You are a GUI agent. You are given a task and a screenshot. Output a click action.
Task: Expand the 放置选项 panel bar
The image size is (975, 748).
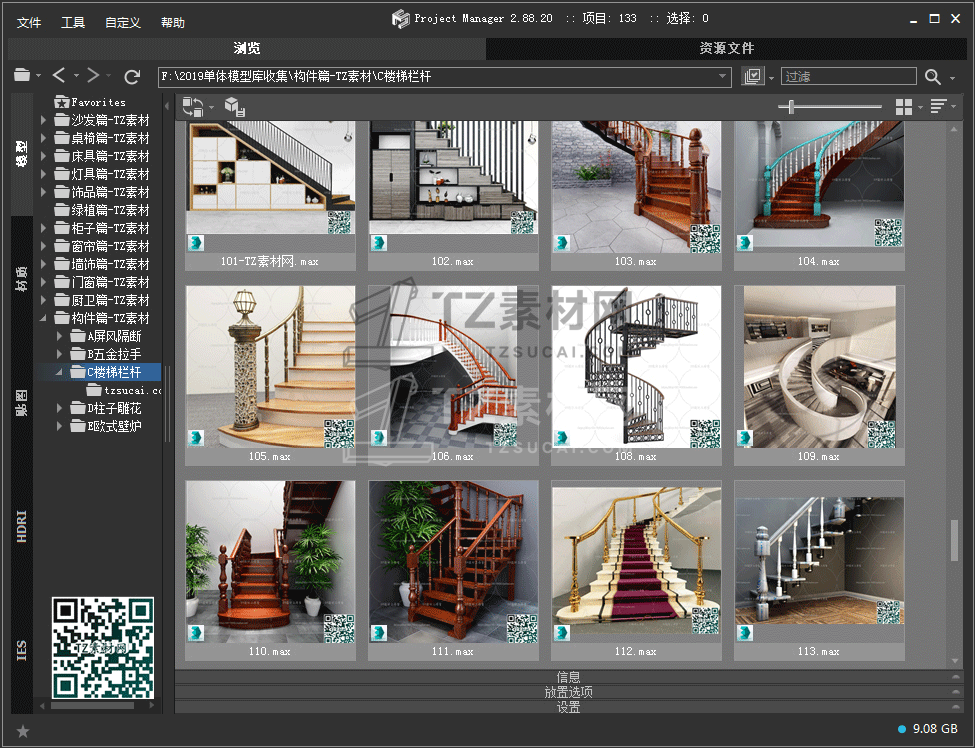(x=568, y=692)
